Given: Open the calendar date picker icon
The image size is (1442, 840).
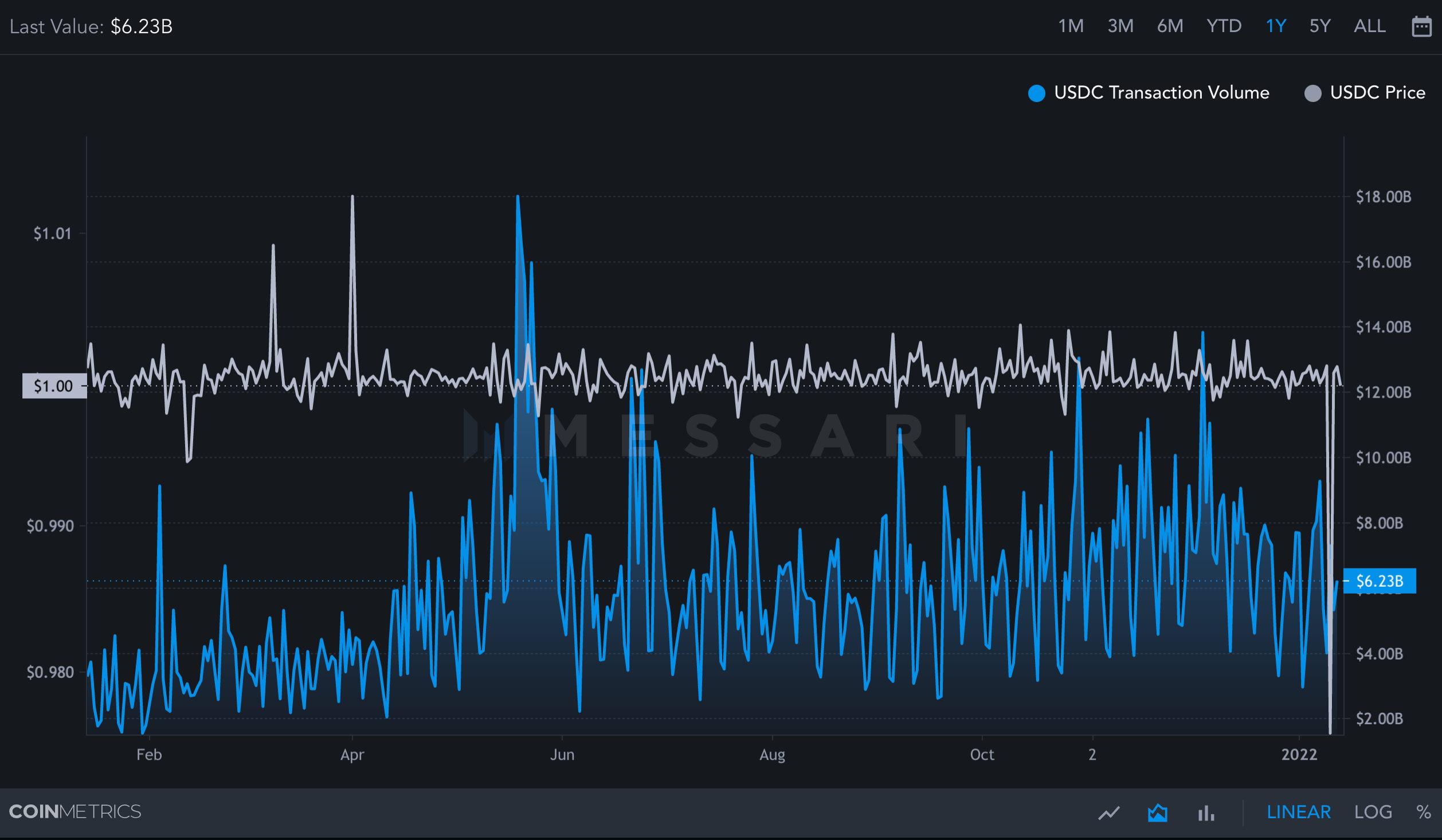Looking at the screenshot, I should 1421,26.
